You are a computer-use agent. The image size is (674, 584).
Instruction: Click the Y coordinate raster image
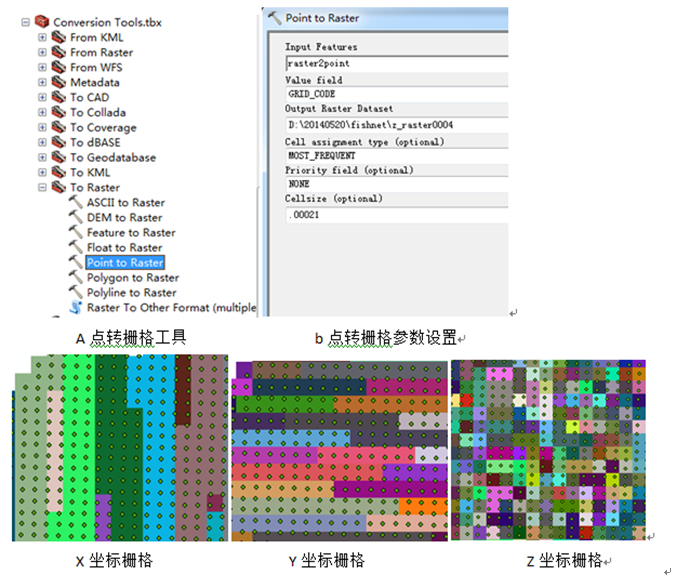(340, 451)
